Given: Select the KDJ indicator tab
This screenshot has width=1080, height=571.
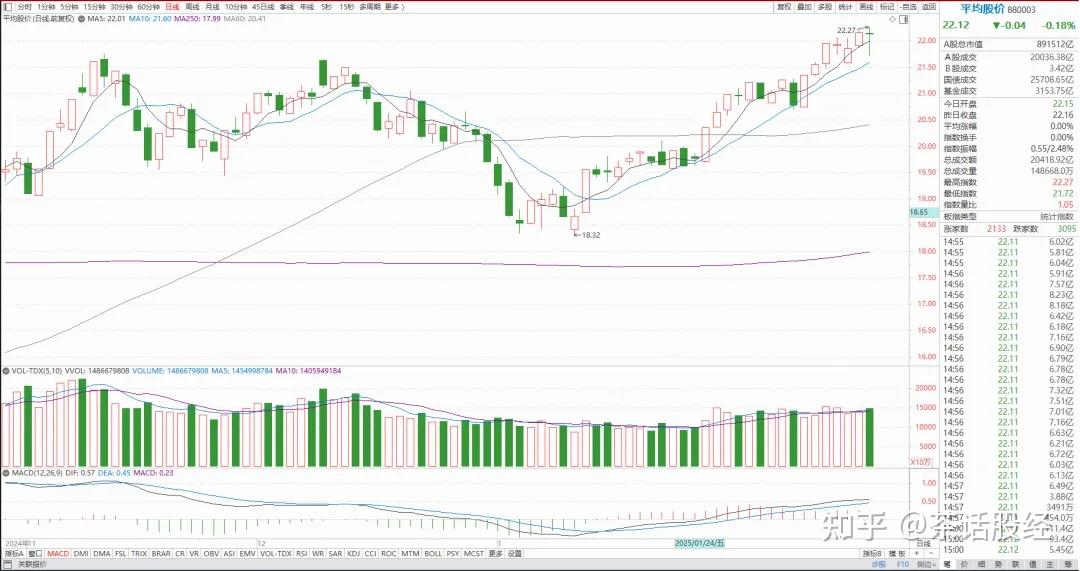Looking at the screenshot, I should [x=352, y=553].
